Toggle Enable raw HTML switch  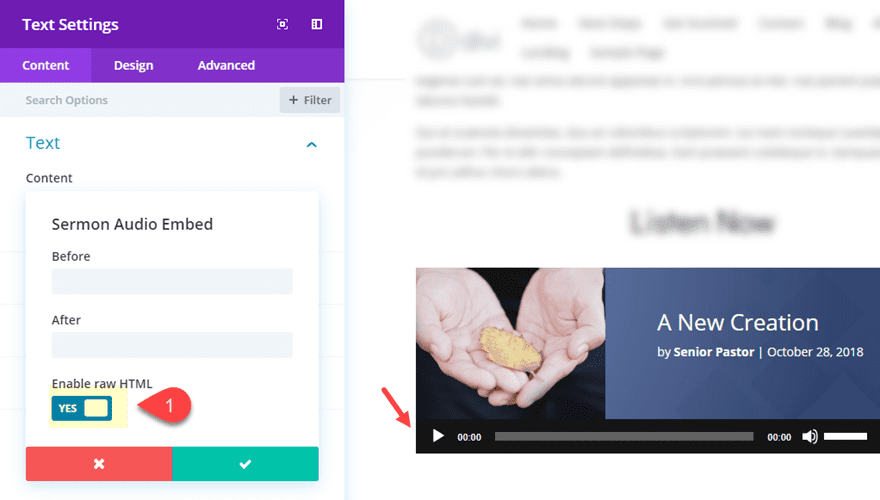click(82, 408)
